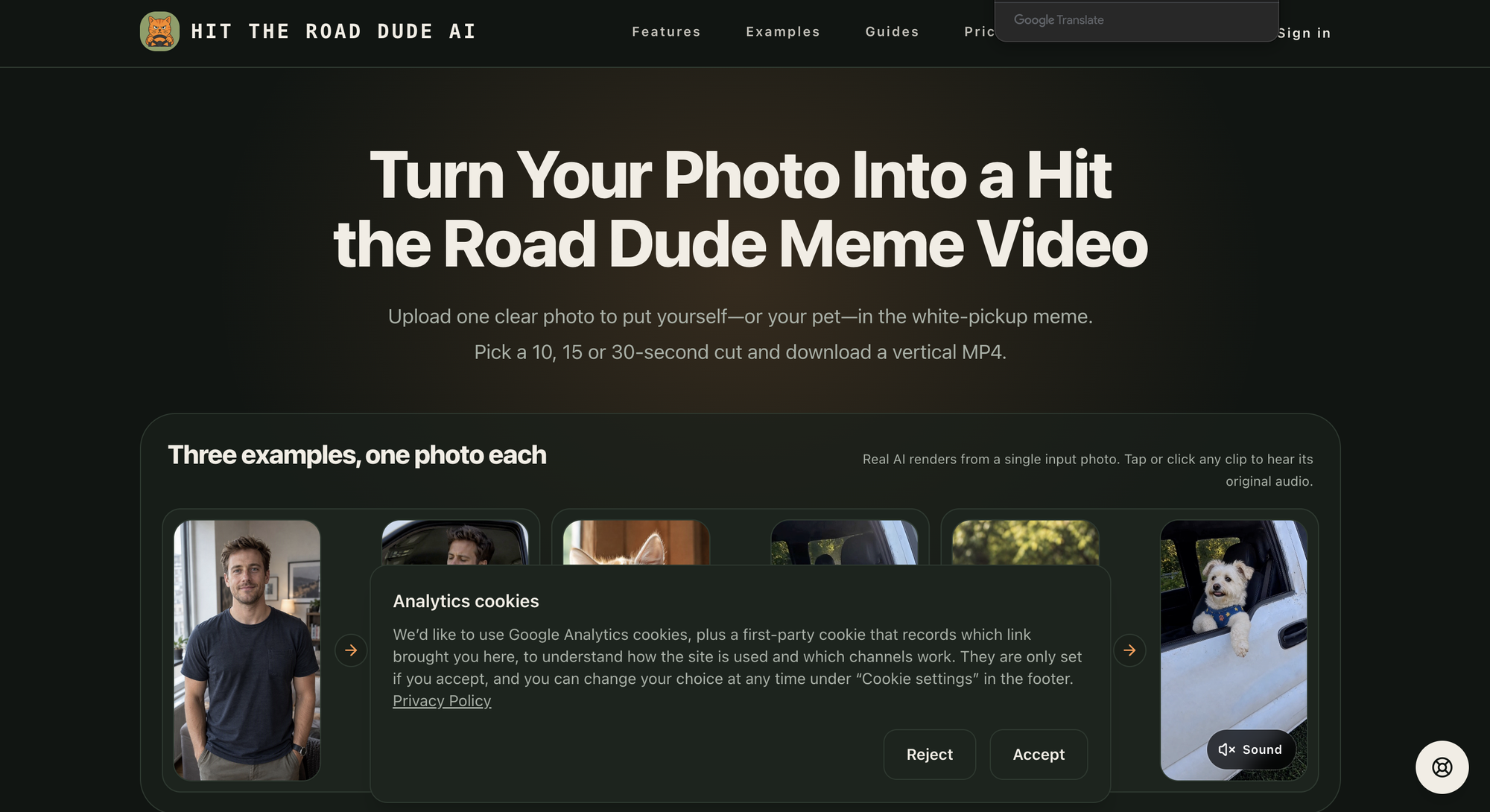The width and height of the screenshot is (1490, 812).
Task: Open the Guides nav link
Action: 892,31
